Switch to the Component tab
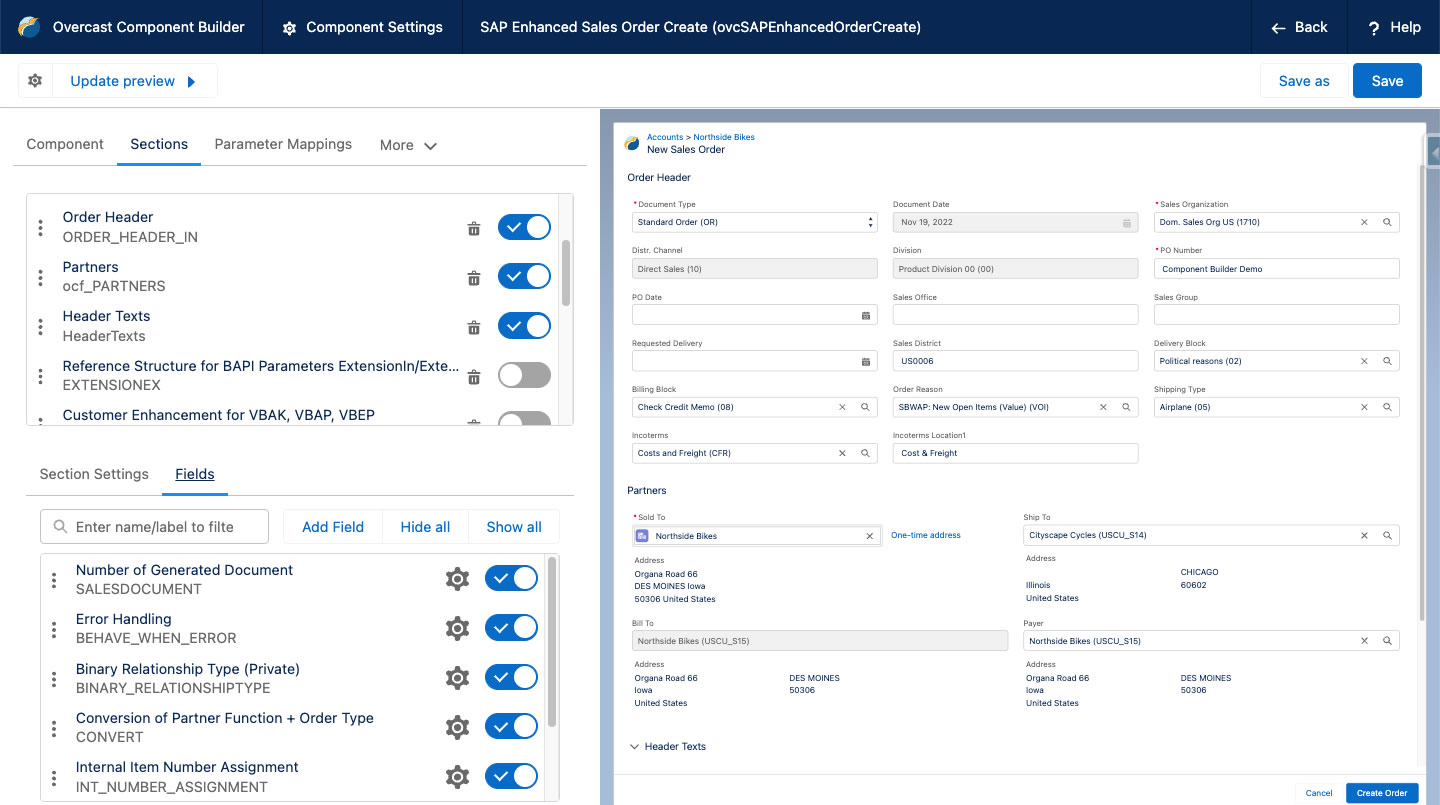The width and height of the screenshot is (1440, 805). click(65, 144)
